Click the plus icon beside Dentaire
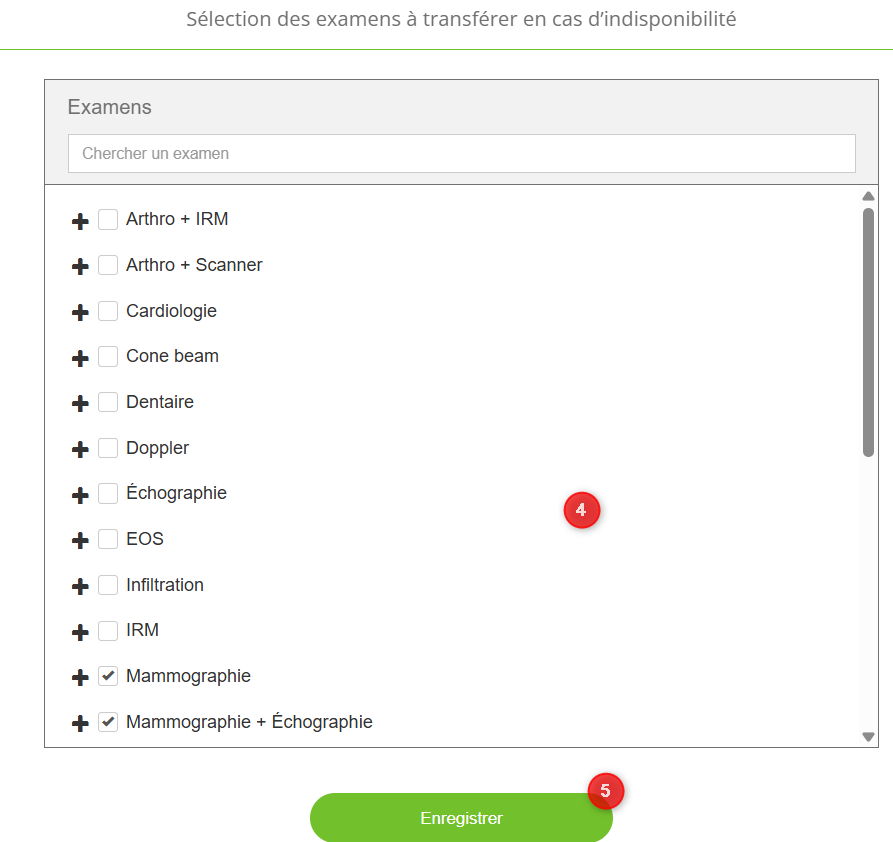Viewport: 893px width, 842px height. [x=81, y=404]
